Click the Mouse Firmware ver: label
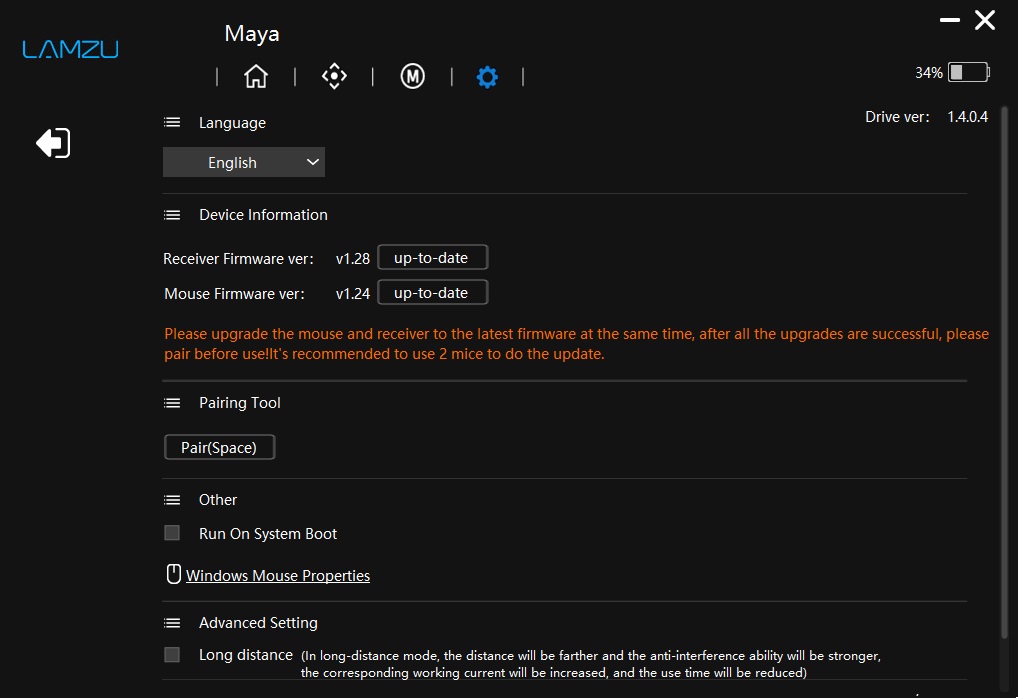Image resolution: width=1018 pixels, height=698 pixels. point(234,293)
